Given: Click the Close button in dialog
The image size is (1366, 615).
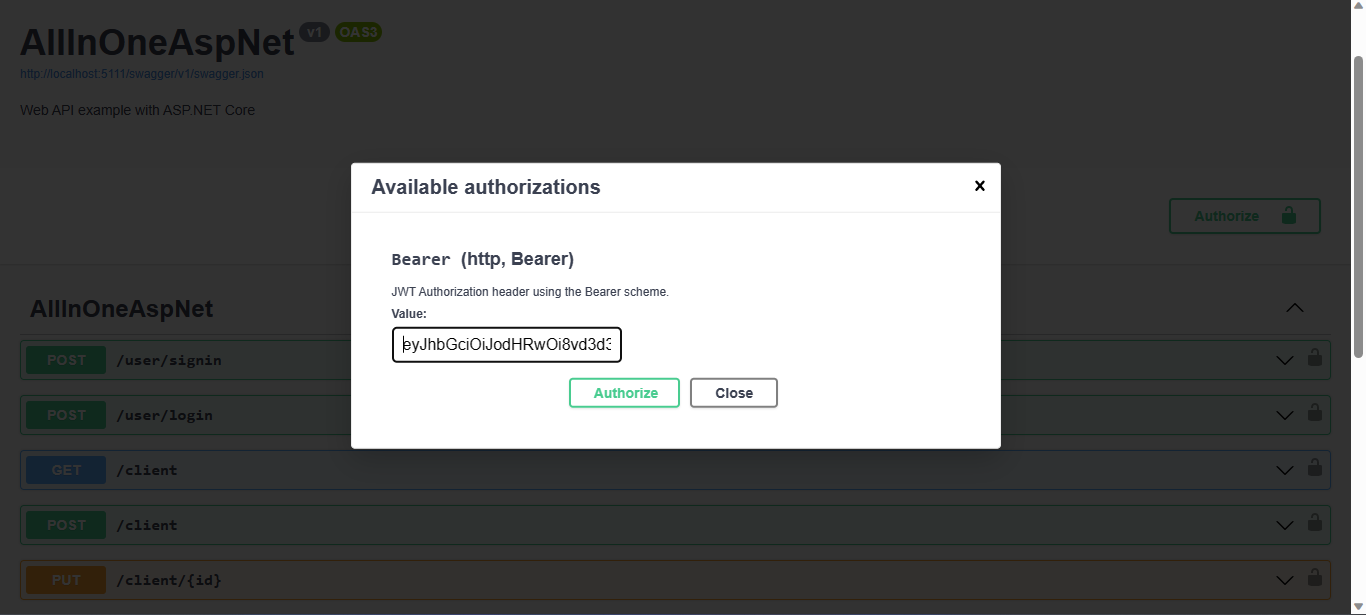Looking at the screenshot, I should point(734,393).
